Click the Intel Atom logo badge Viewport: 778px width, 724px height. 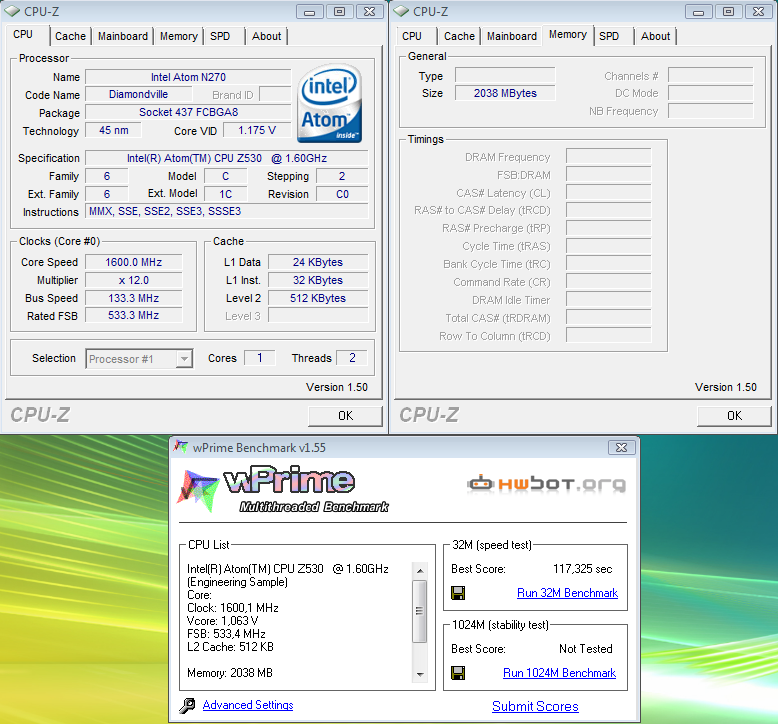click(329, 103)
